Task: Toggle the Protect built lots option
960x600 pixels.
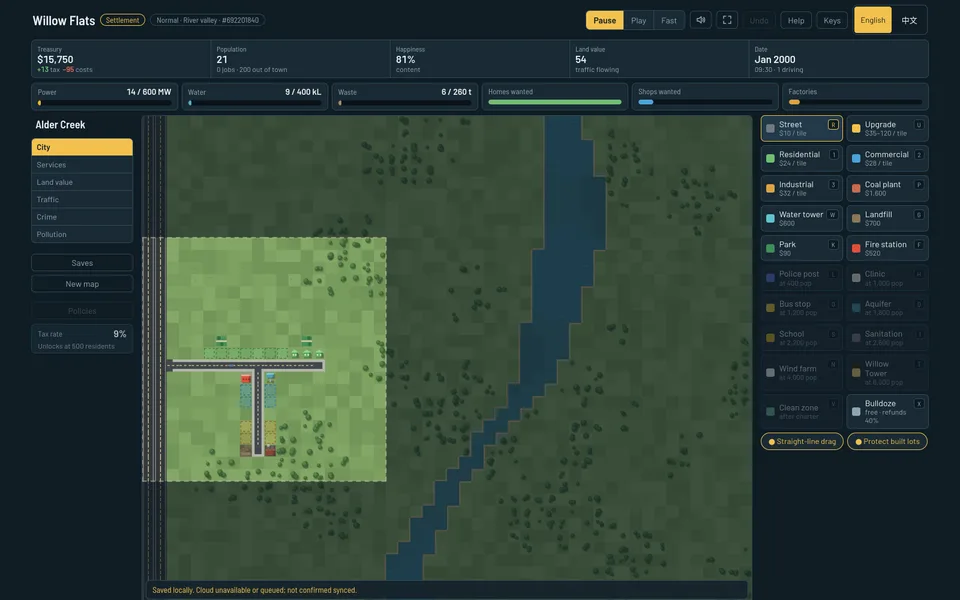Action: [x=887, y=441]
